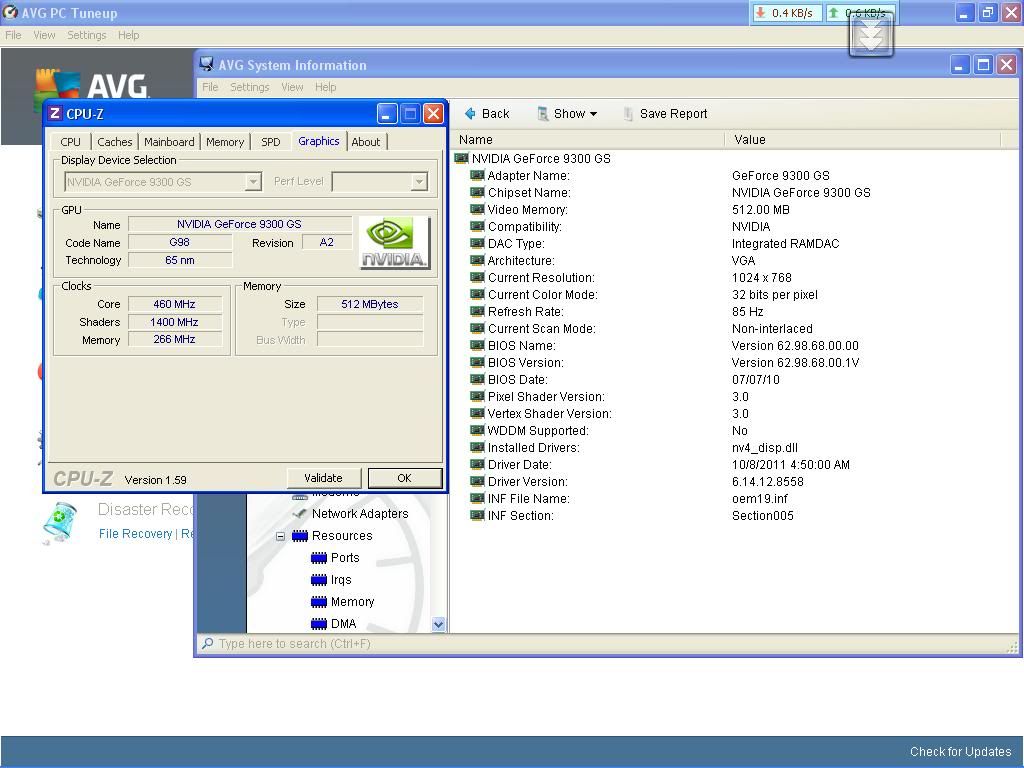Viewport: 1024px width, 768px height.
Task: Click the icon next to INF Section
Action: click(477, 515)
